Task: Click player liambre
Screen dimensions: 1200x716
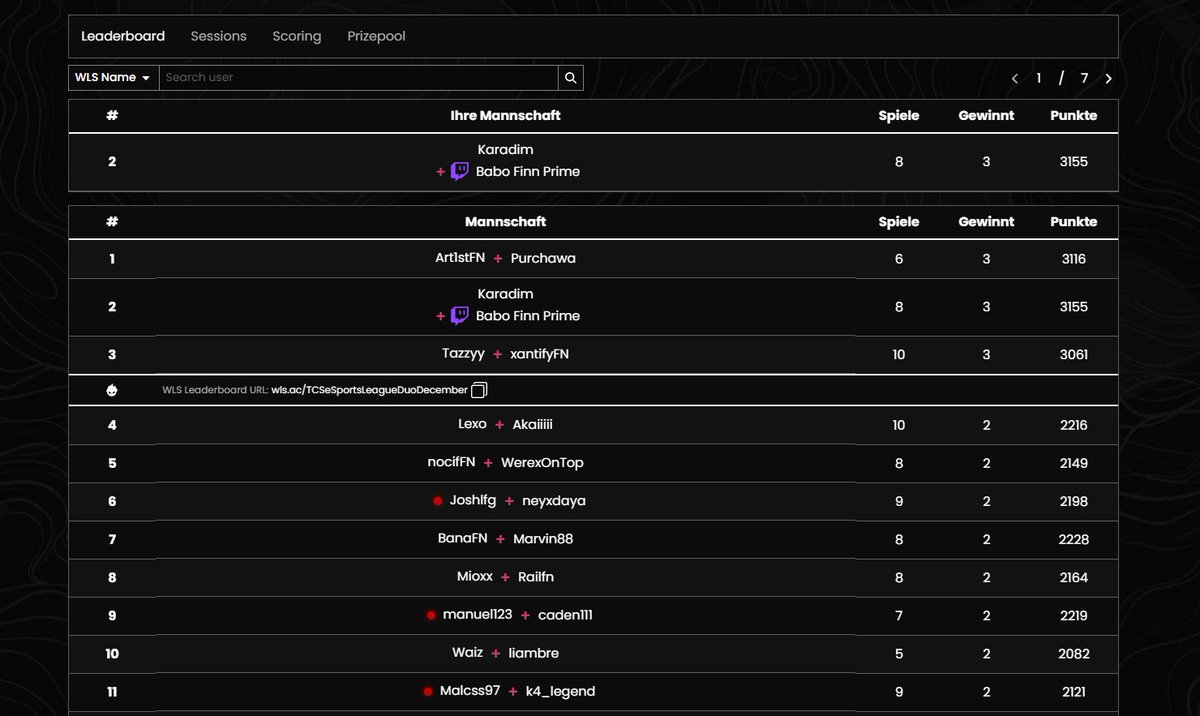Action: point(534,653)
